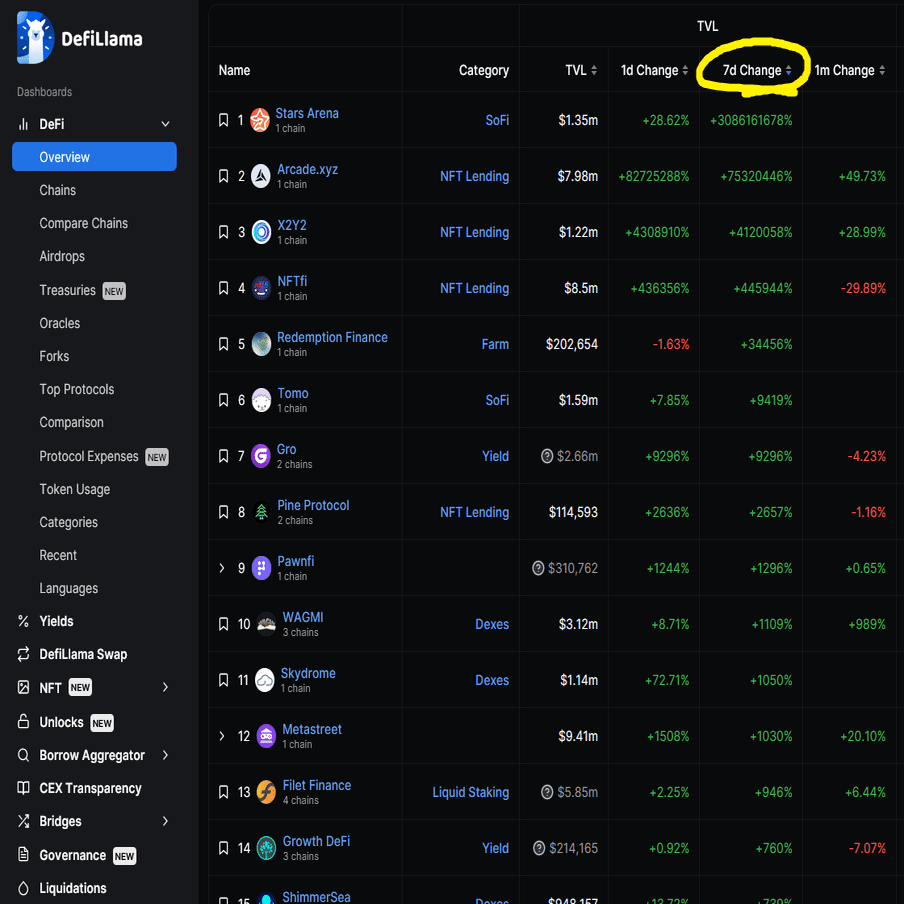Screen dimensions: 904x904
Task: Click the Growth DeFi logo icon
Action: click(266, 848)
